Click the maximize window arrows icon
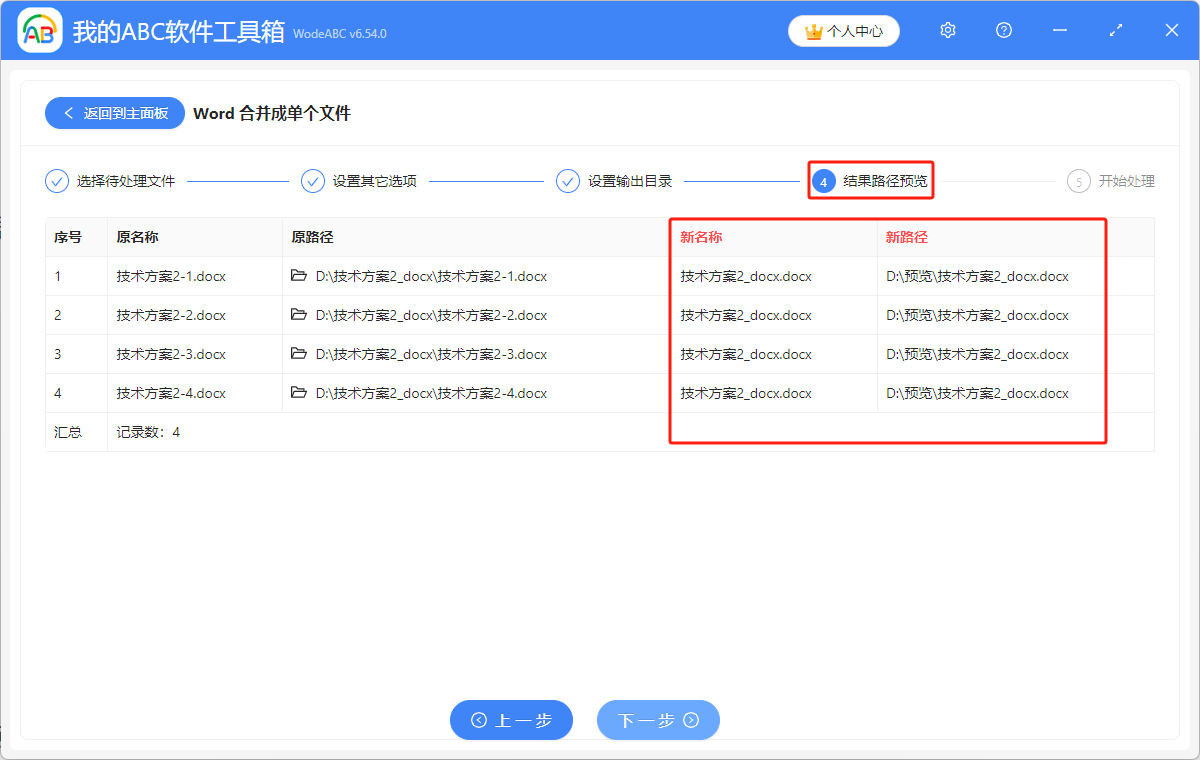The width and height of the screenshot is (1200, 760). point(1116,31)
